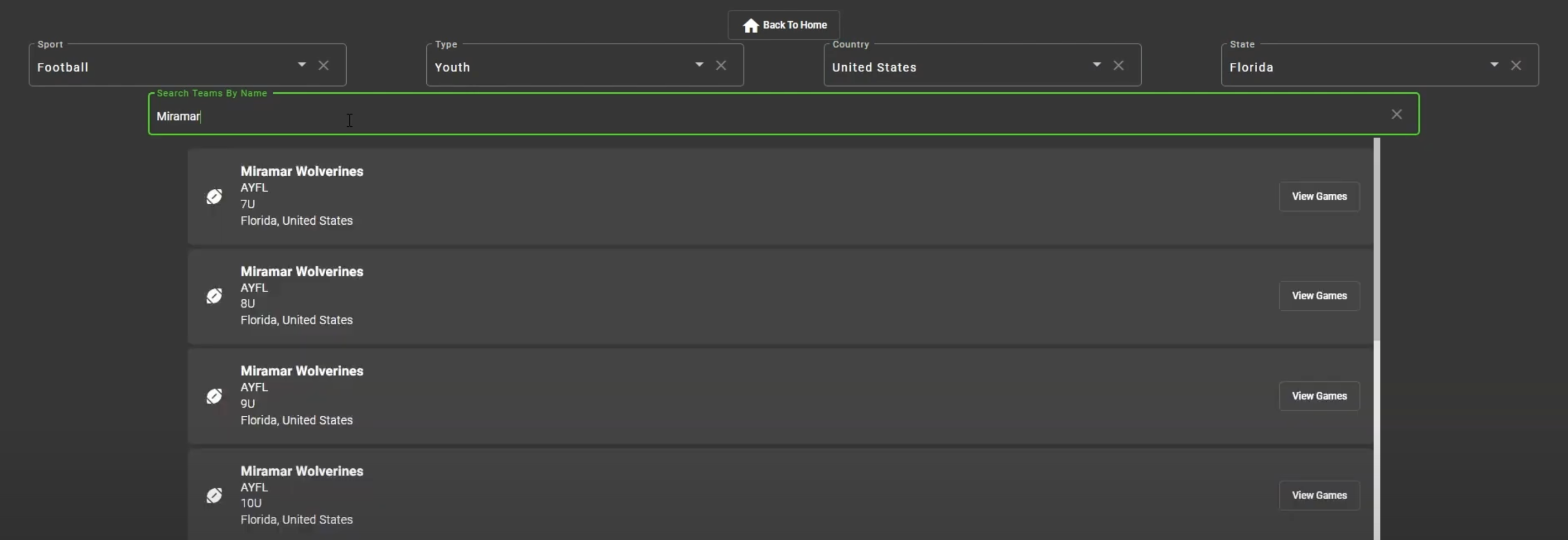Image resolution: width=1568 pixels, height=540 pixels.
Task: View Games for Miramar Wolverines 9U
Action: tap(1319, 396)
